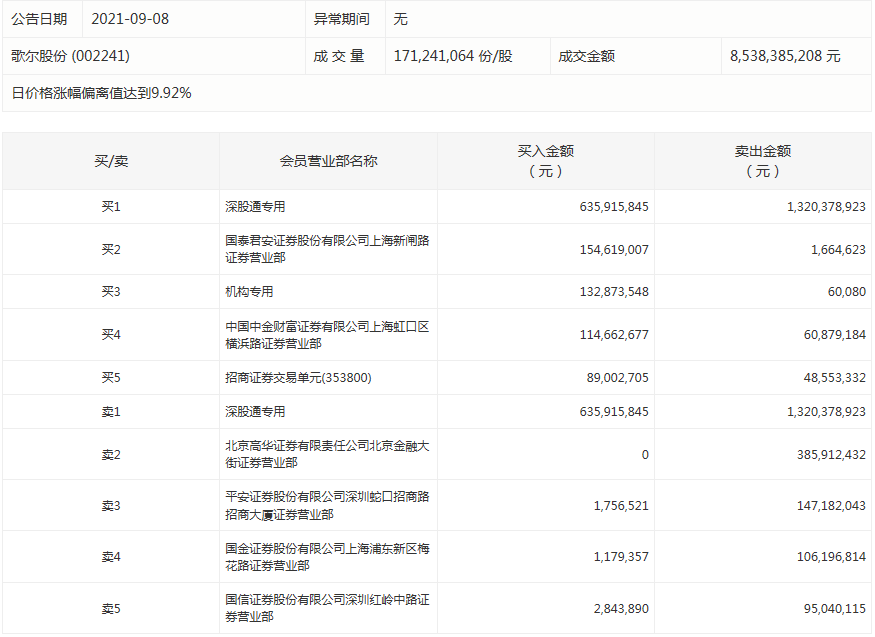
Task: Click the 会员营业部名称 column header
Action: coord(328,161)
